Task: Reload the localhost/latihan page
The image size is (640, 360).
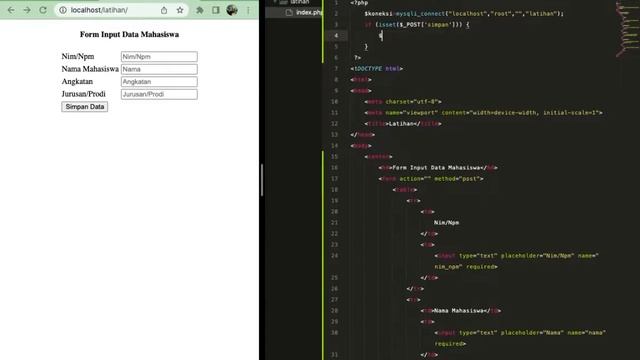Action: click(x=43, y=10)
